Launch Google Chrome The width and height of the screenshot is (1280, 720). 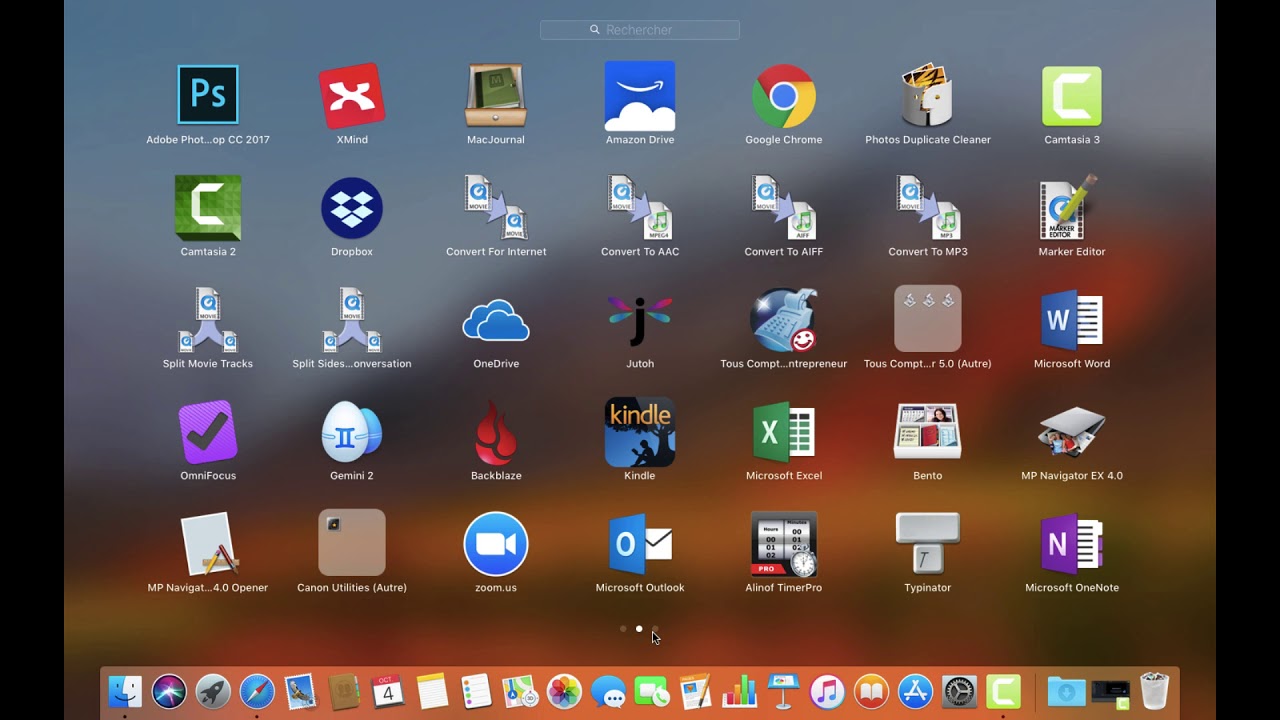784,95
